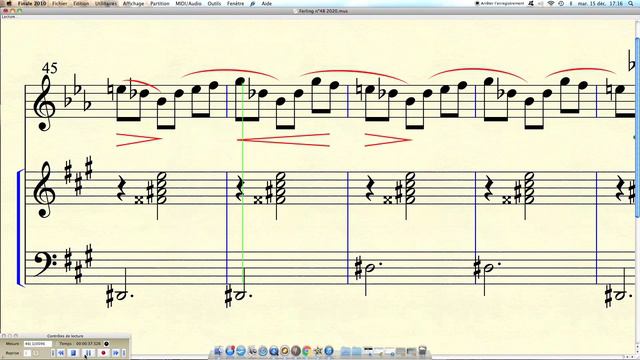Image resolution: width=640 pixels, height=360 pixels.
Task: Open the Trash in the Dock
Action: coord(422,351)
